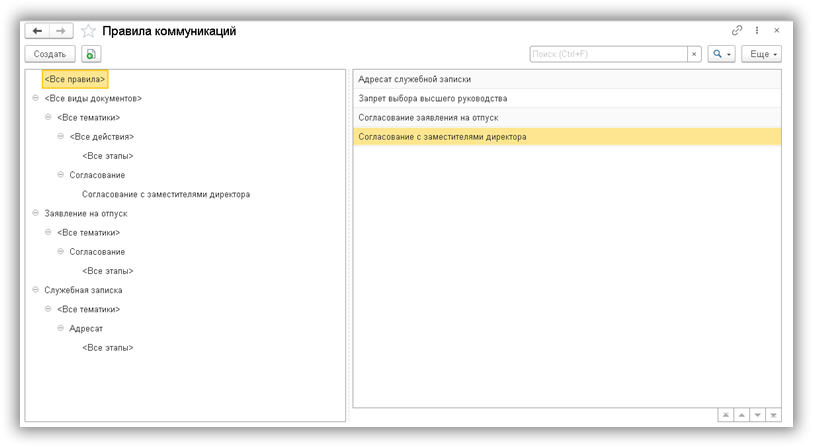Click into the Поиск search field
Viewport: 813px width, 447px height.
(x=607, y=54)
